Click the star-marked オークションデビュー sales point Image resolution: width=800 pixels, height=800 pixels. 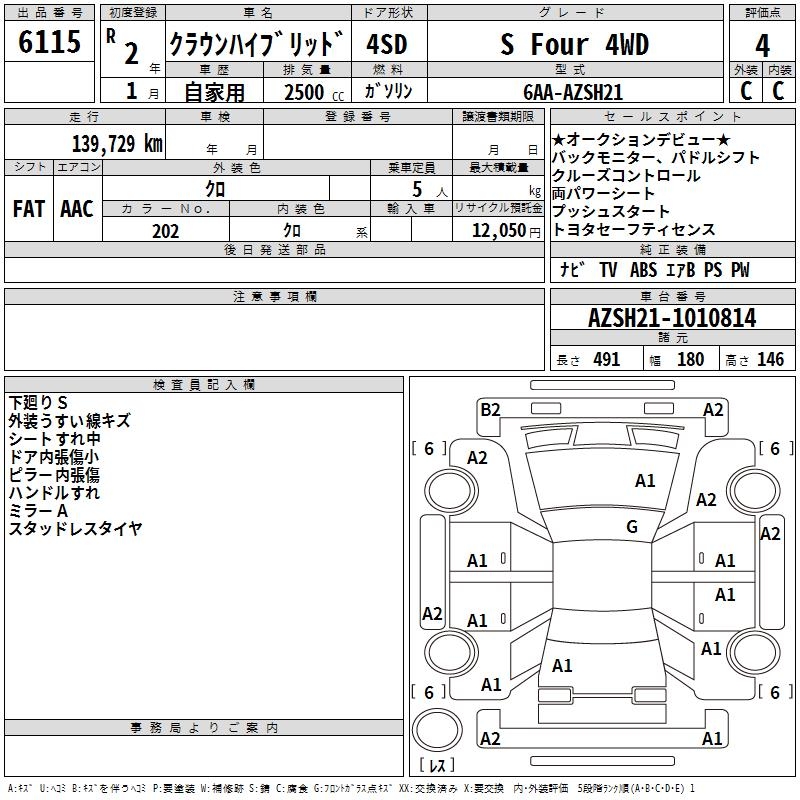642,139
